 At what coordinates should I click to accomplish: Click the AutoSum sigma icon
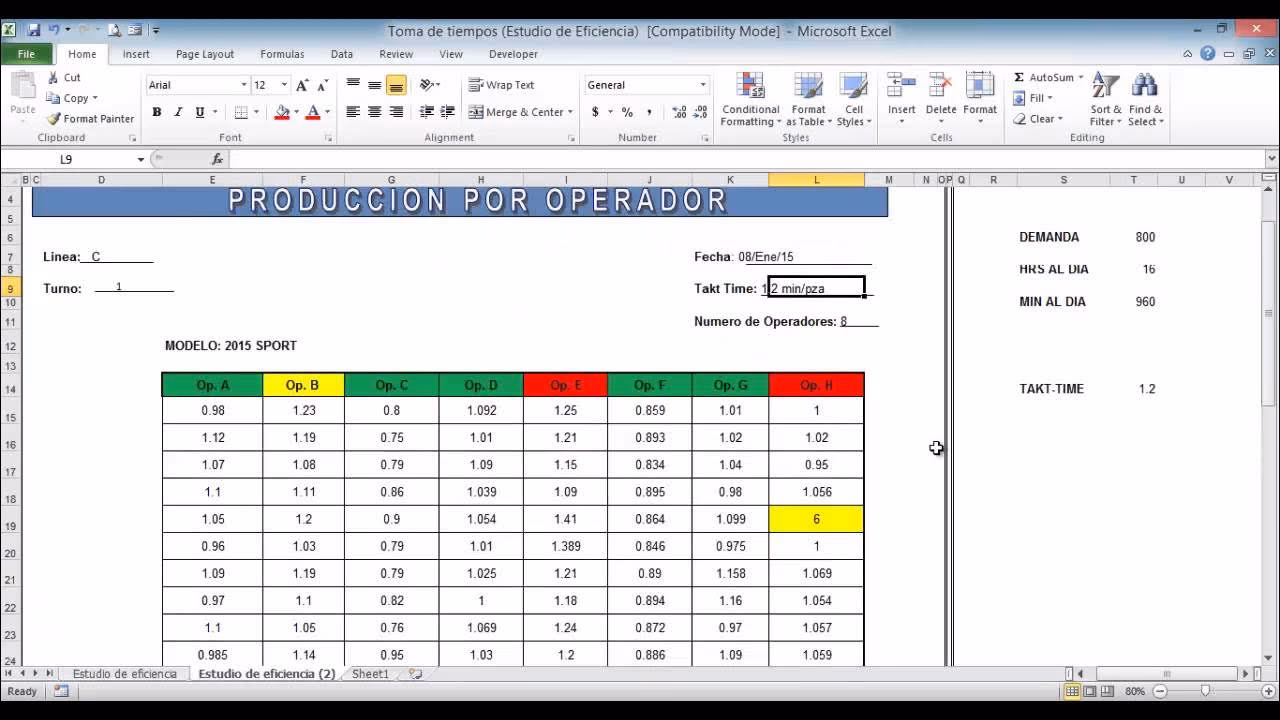click(1019, 77)
